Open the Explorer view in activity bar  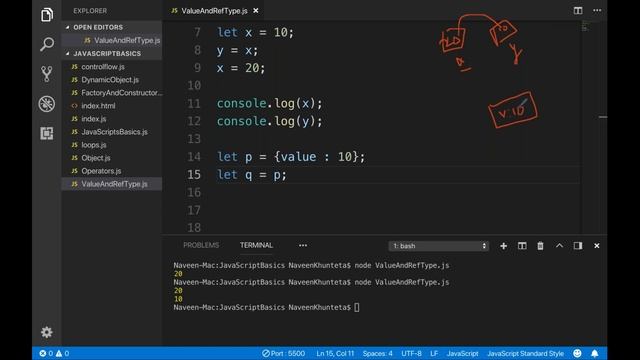[47, 15]
